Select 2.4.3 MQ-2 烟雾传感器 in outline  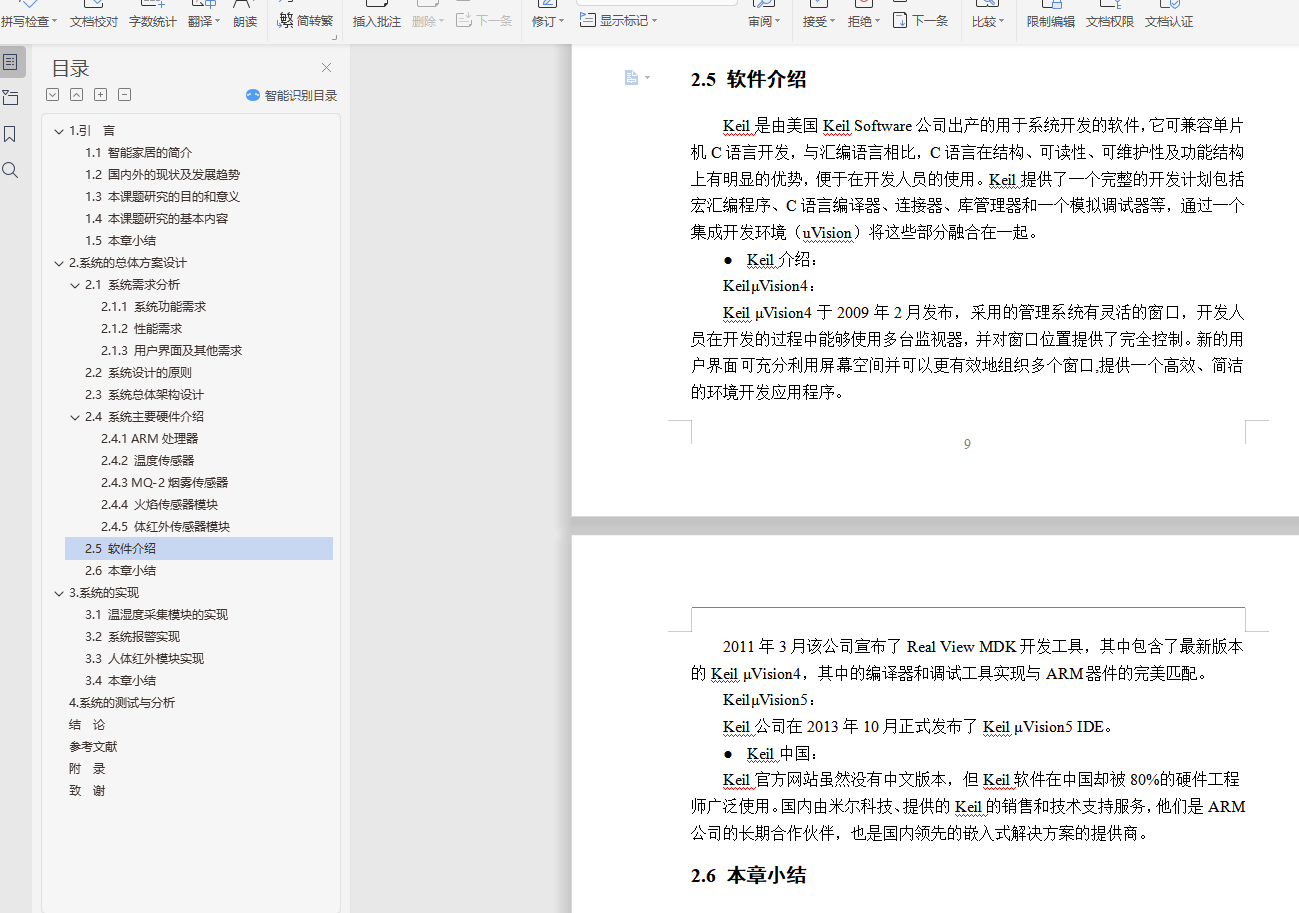(165, 483)
